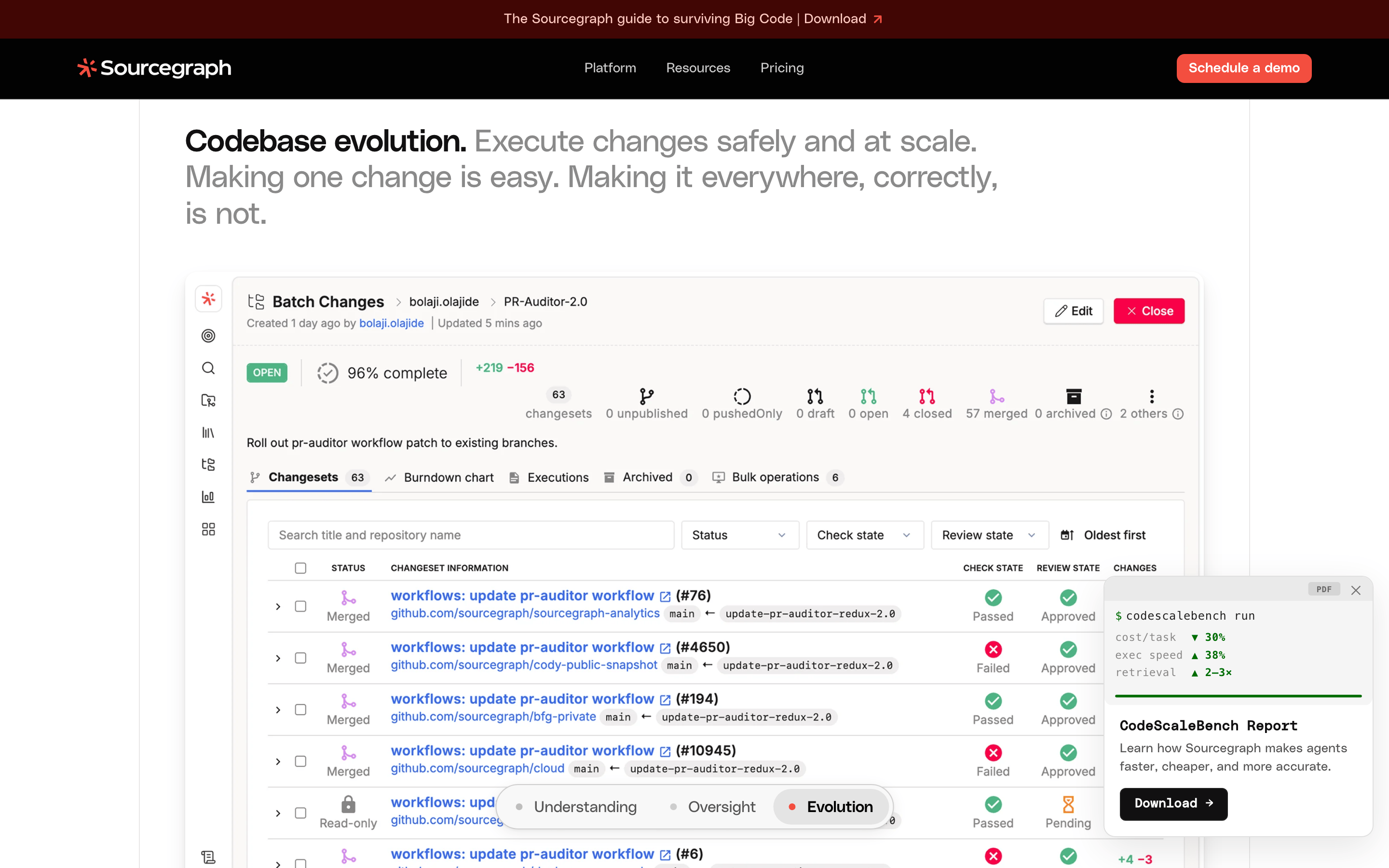Check the box for the #194 changeset row
This screenshot has height=868, width=1389.
pos(300,709)
